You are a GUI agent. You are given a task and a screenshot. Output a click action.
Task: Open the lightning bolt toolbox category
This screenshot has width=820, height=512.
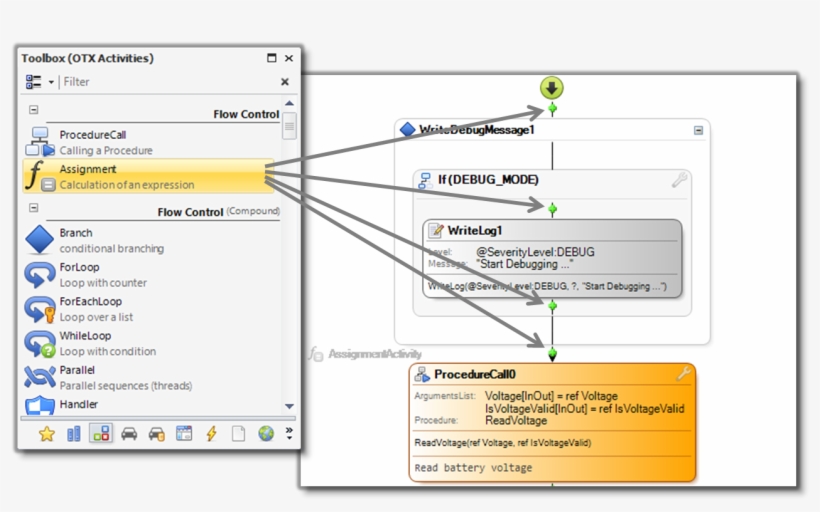211,434
